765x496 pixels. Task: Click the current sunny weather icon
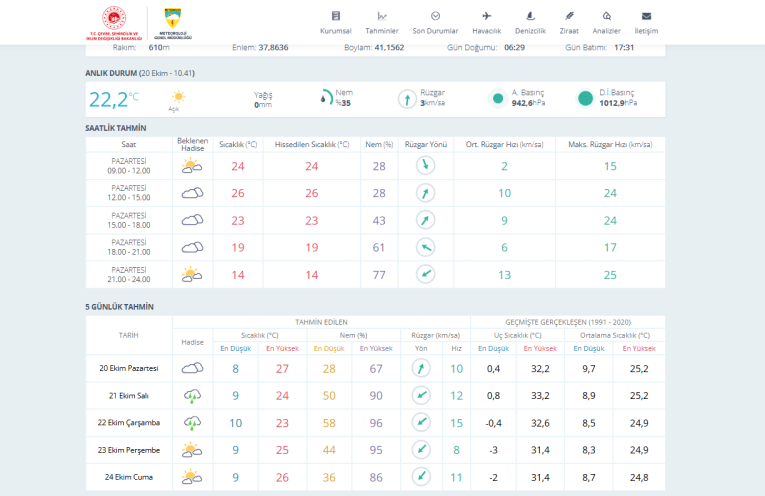coord(176,97)
